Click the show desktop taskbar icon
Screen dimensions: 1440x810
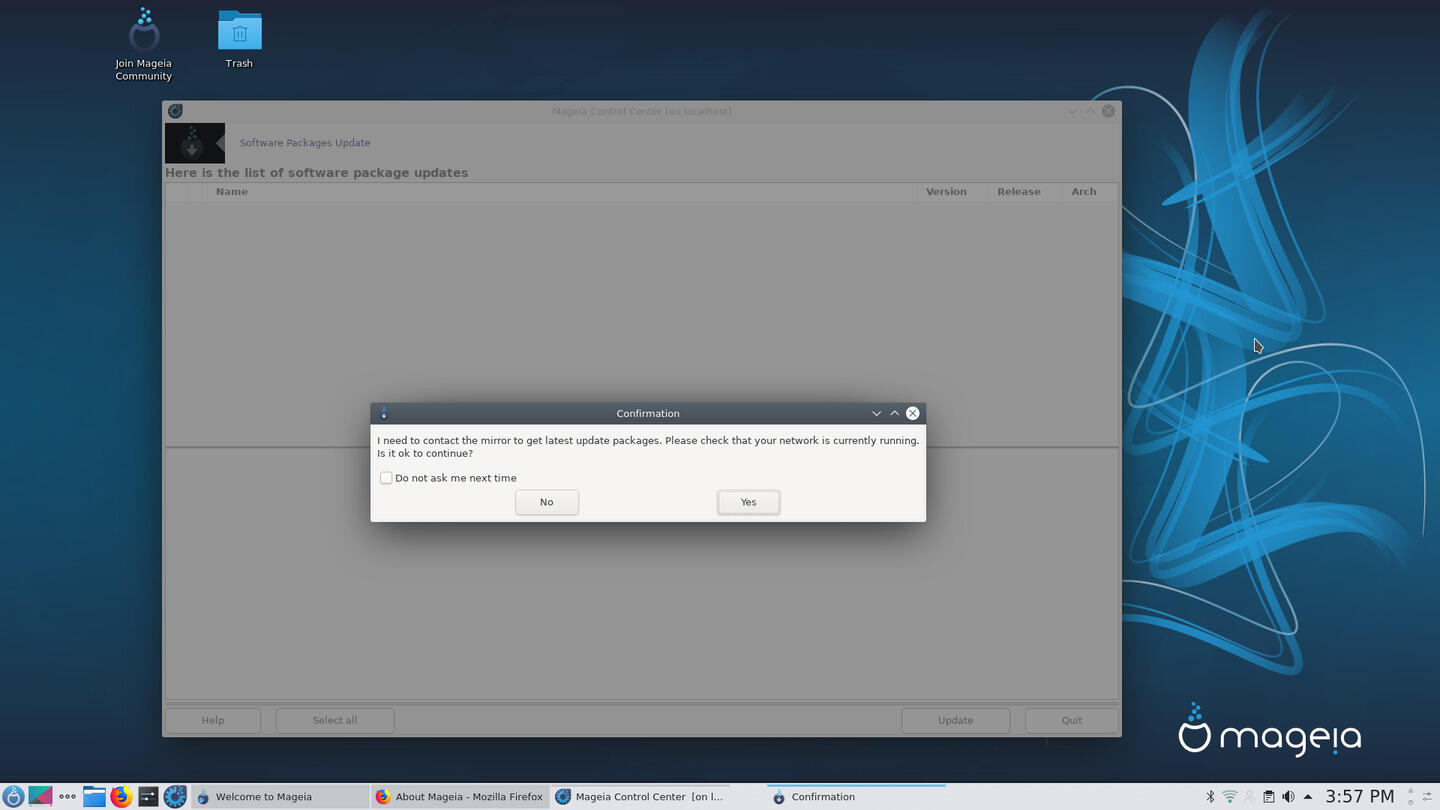click(x=40, y=796)
